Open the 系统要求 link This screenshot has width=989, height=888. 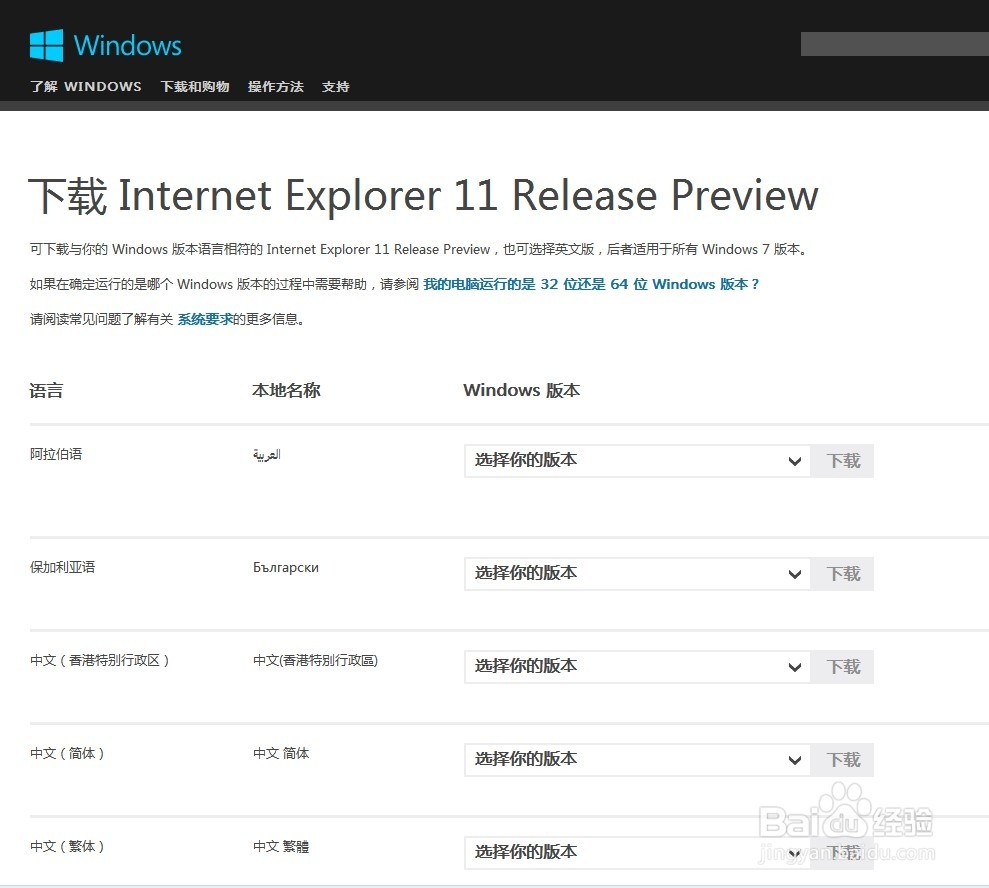(x=205, y=319)
